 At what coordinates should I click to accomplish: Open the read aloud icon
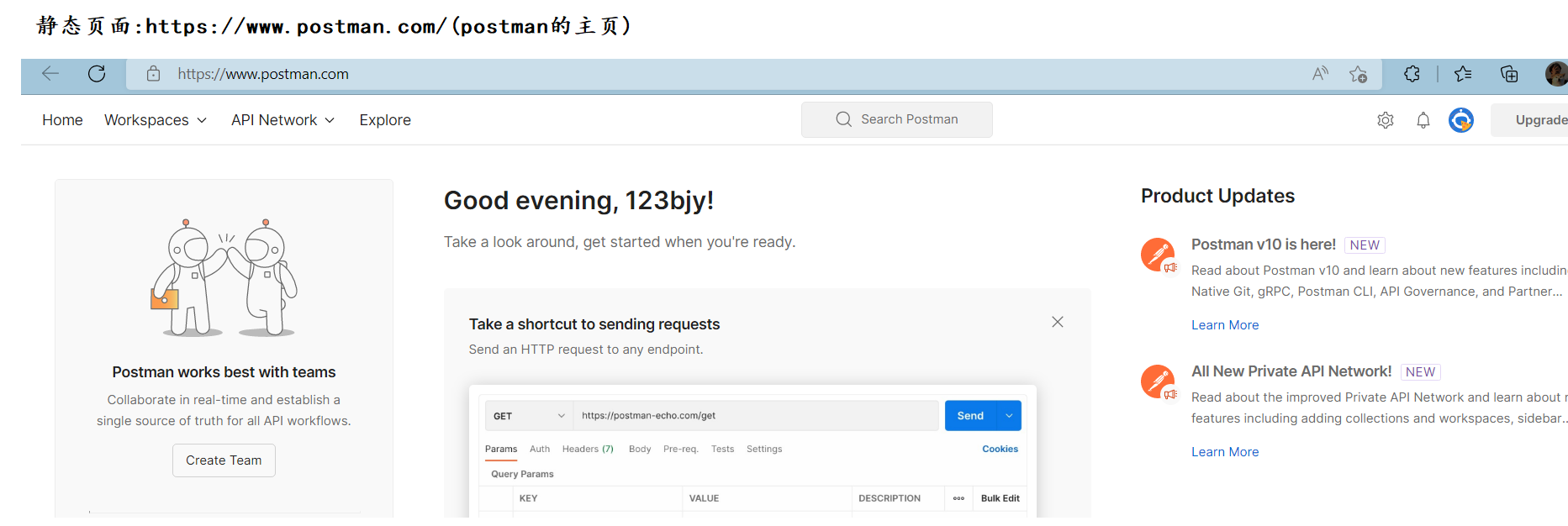pos(1320,74)
